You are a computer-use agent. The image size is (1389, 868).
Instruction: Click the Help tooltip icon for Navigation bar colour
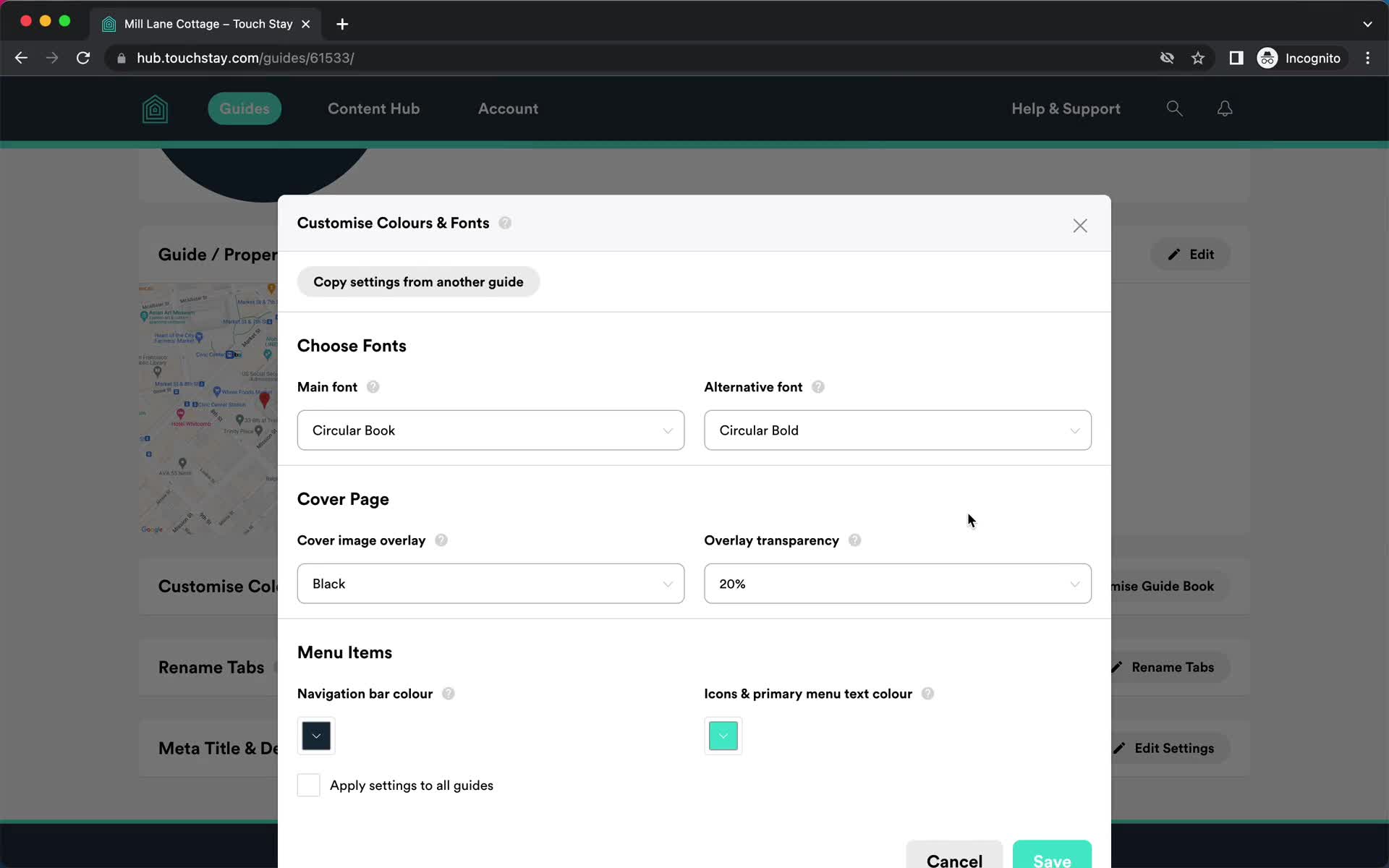tap(448, 693)
